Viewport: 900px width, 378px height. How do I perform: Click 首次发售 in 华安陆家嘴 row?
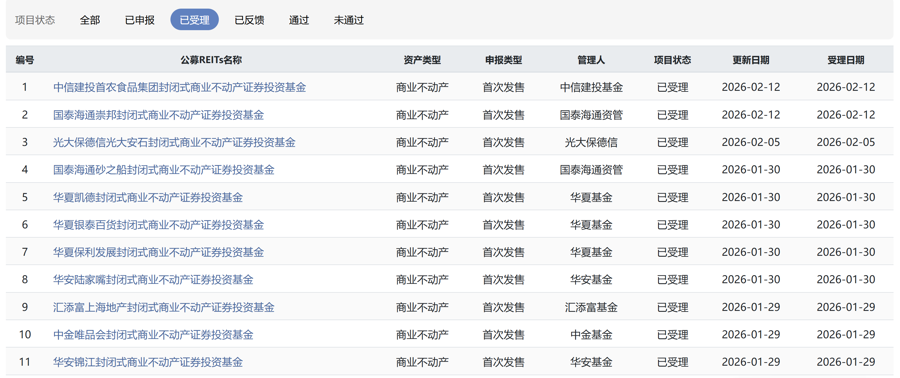point(503,280)
